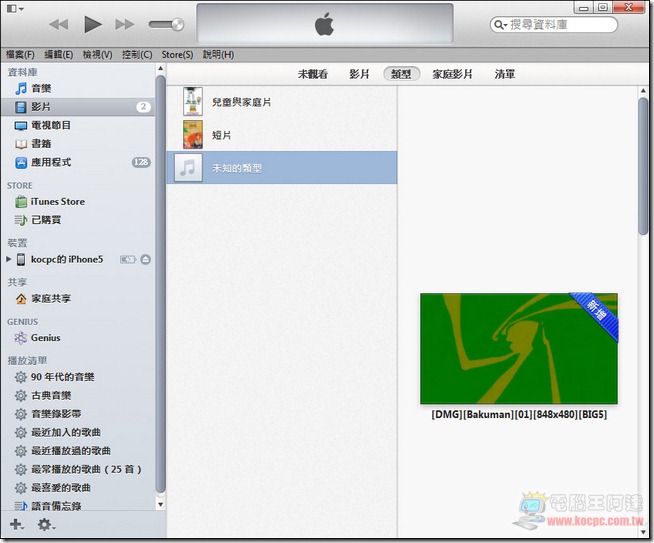Open the 應用程式 apps icon

[20, 163]
